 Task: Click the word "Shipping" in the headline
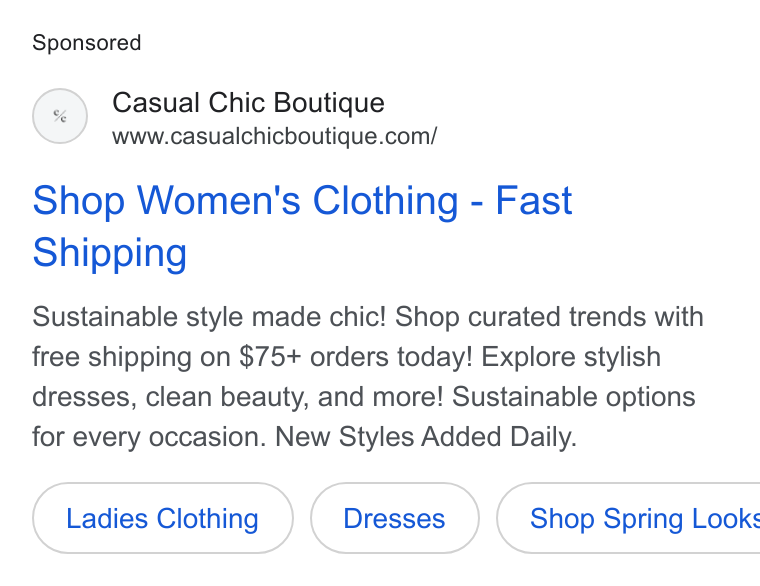(x=110, y=253)
